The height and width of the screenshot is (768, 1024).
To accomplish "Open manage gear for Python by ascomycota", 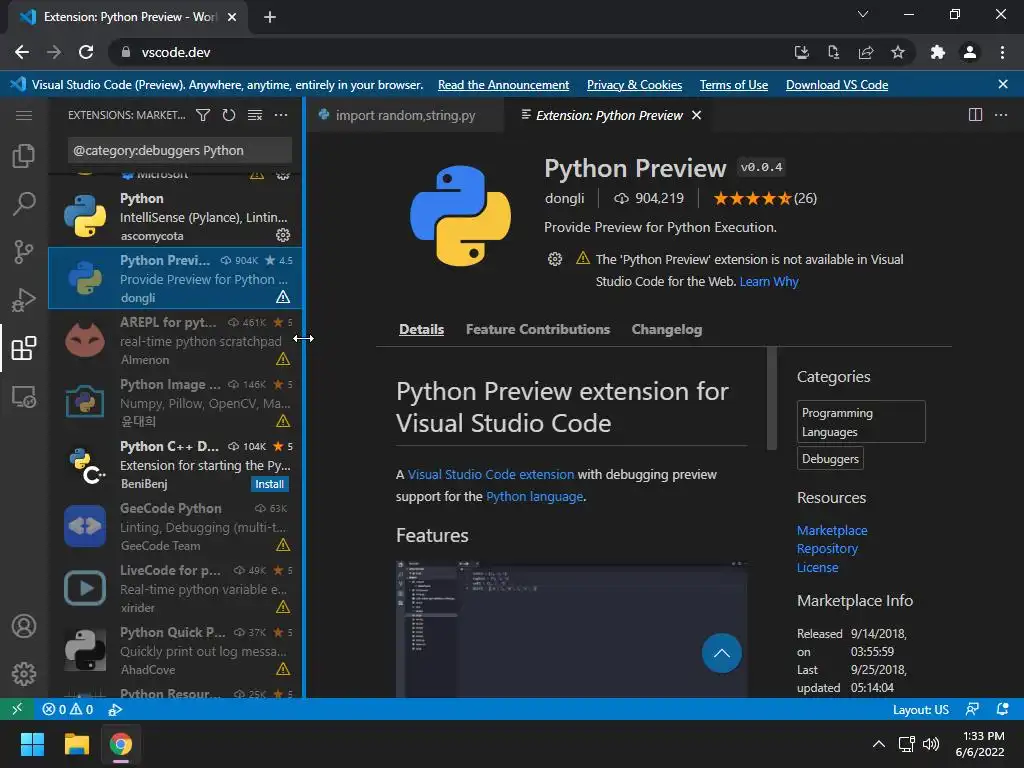I will click(x=283, y=235).
